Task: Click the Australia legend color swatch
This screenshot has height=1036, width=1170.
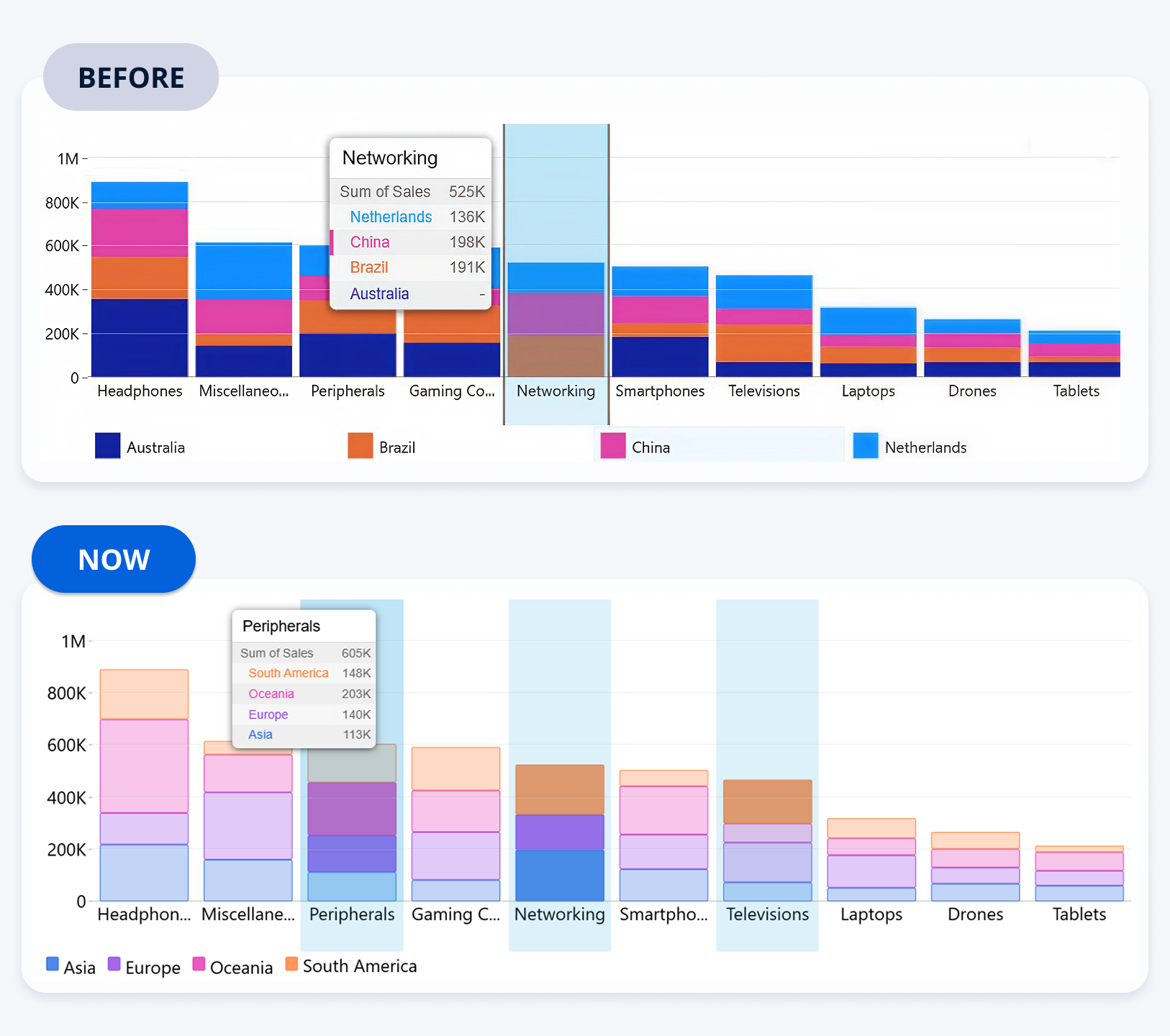Action: (107, 446)
